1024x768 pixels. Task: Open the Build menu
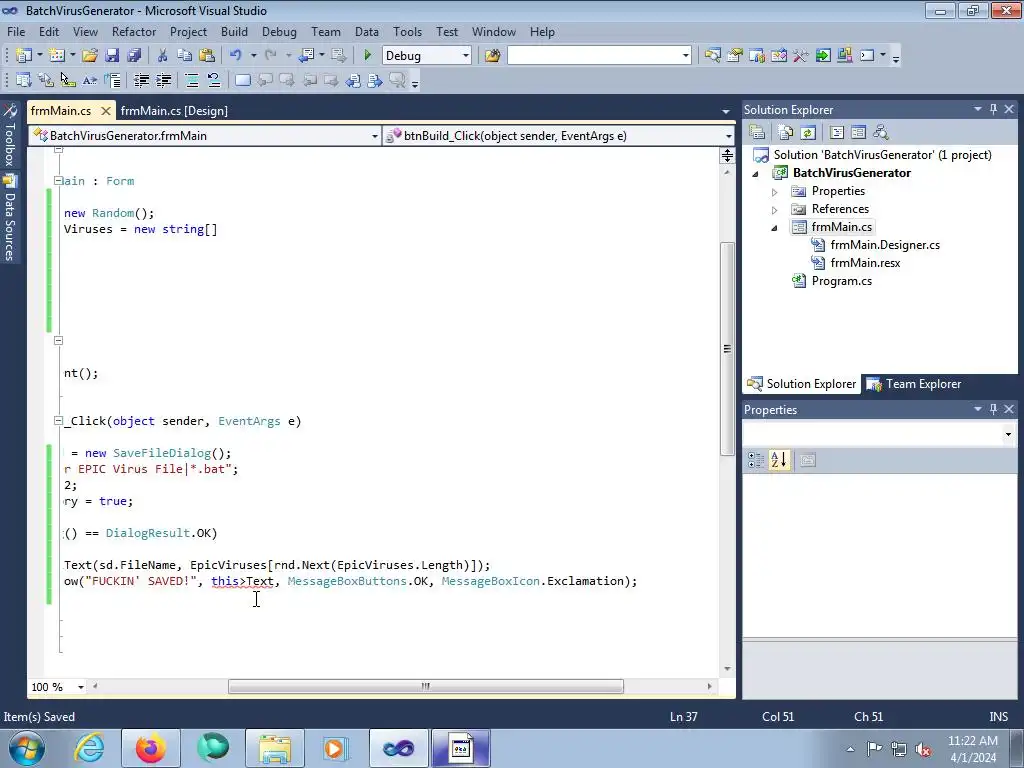pos(234,31)
